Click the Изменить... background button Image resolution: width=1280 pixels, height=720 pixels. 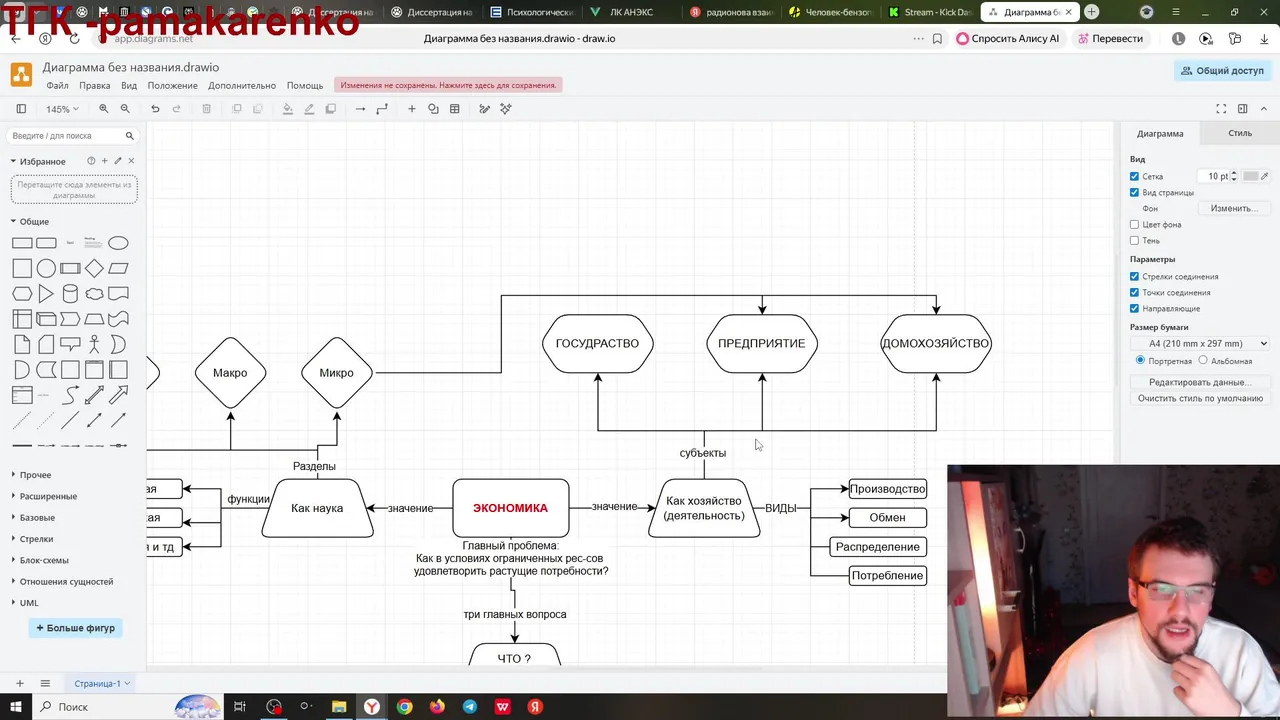[1233, 208]
